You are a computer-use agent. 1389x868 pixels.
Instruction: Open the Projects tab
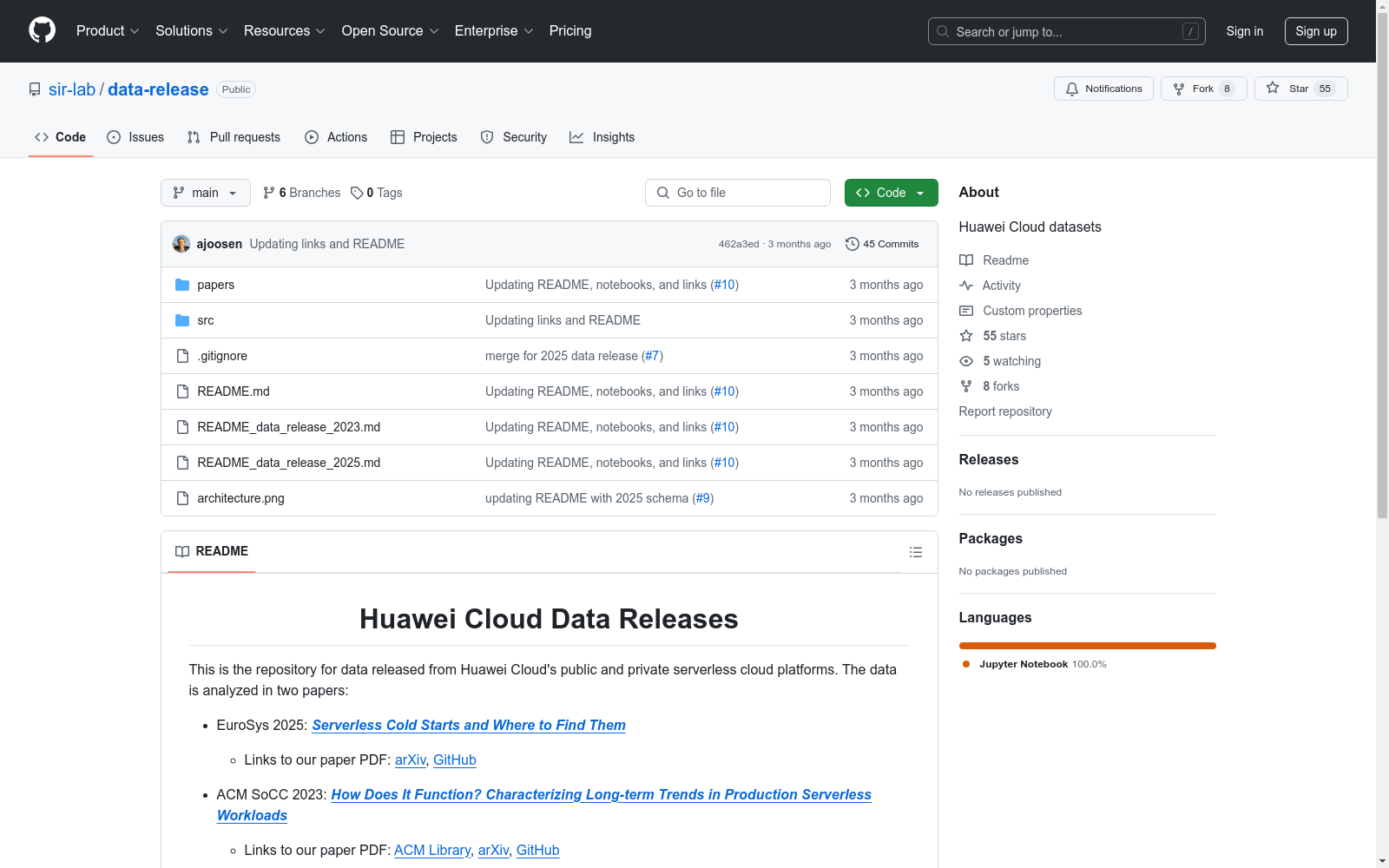tap(424, 137)
